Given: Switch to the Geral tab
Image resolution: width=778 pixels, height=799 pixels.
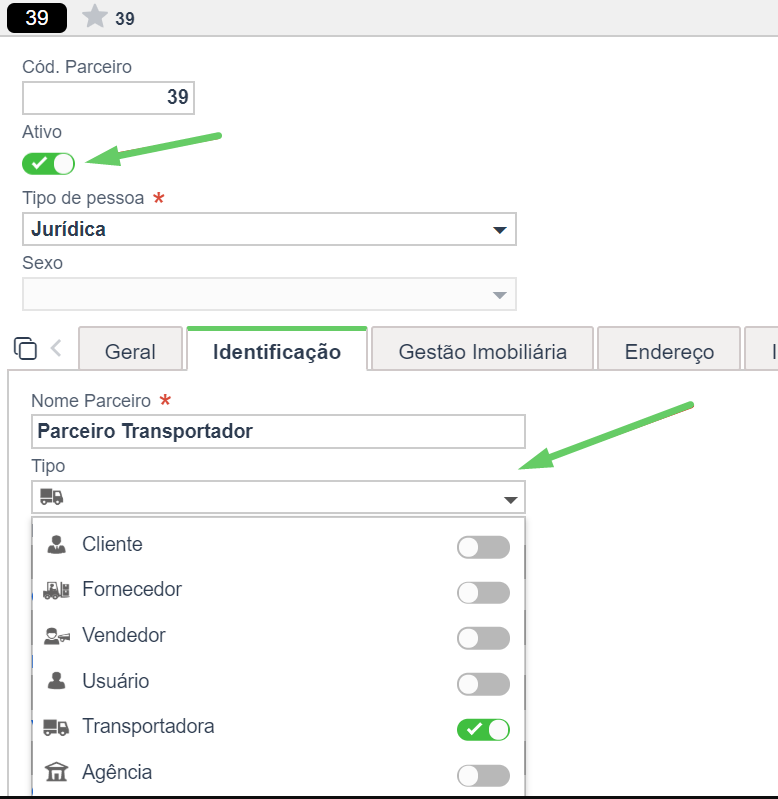Looking at the screenshot, I should tap(130, 351).
